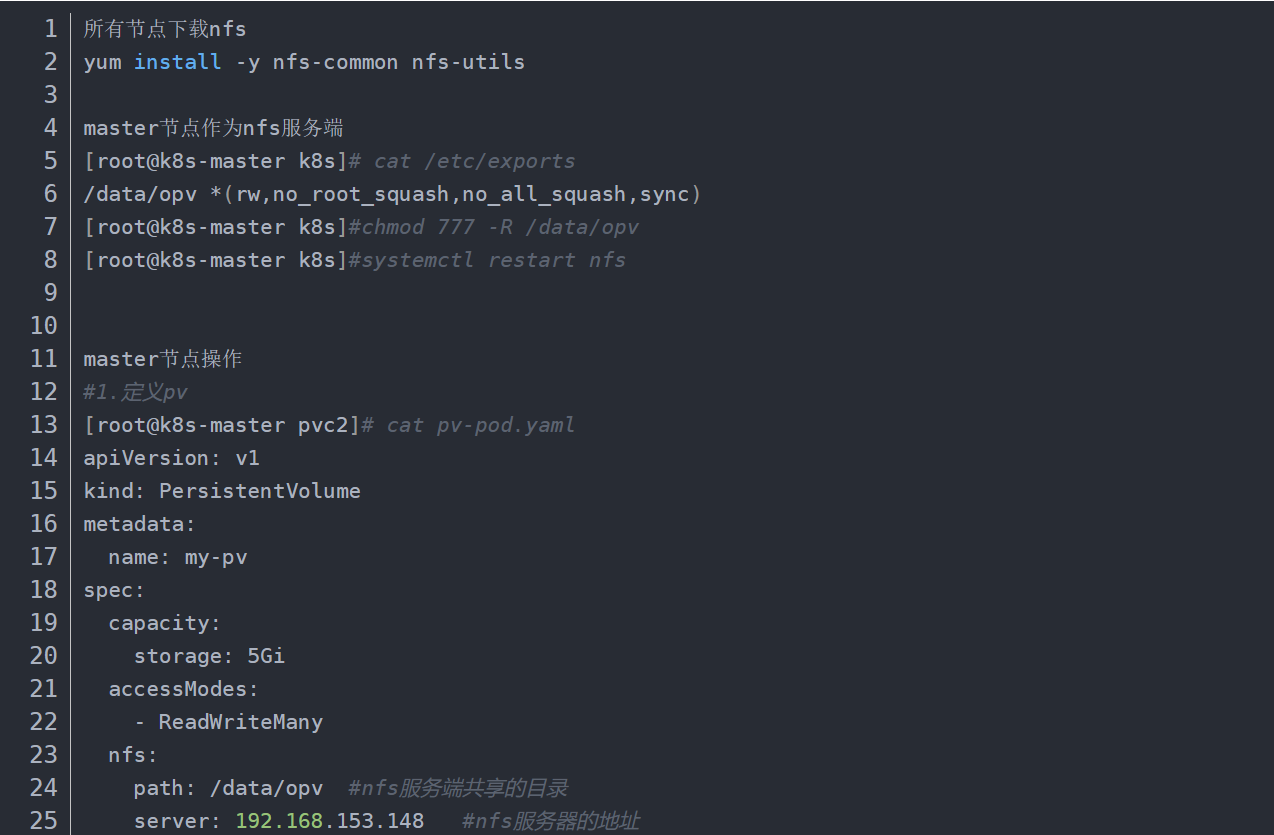Image resolution: width=1274 pixels, height=835 pixels.
Task: Click the "/data/opv" path on line 24
Action: (266, 788)
